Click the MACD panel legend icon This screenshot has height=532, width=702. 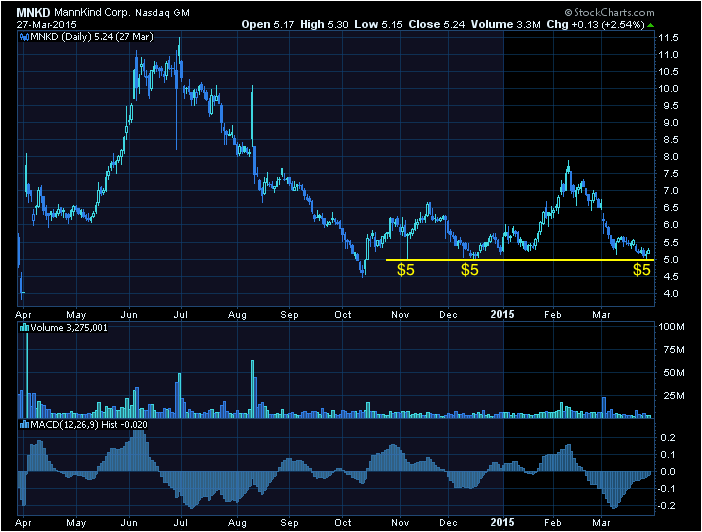(24, 425)
